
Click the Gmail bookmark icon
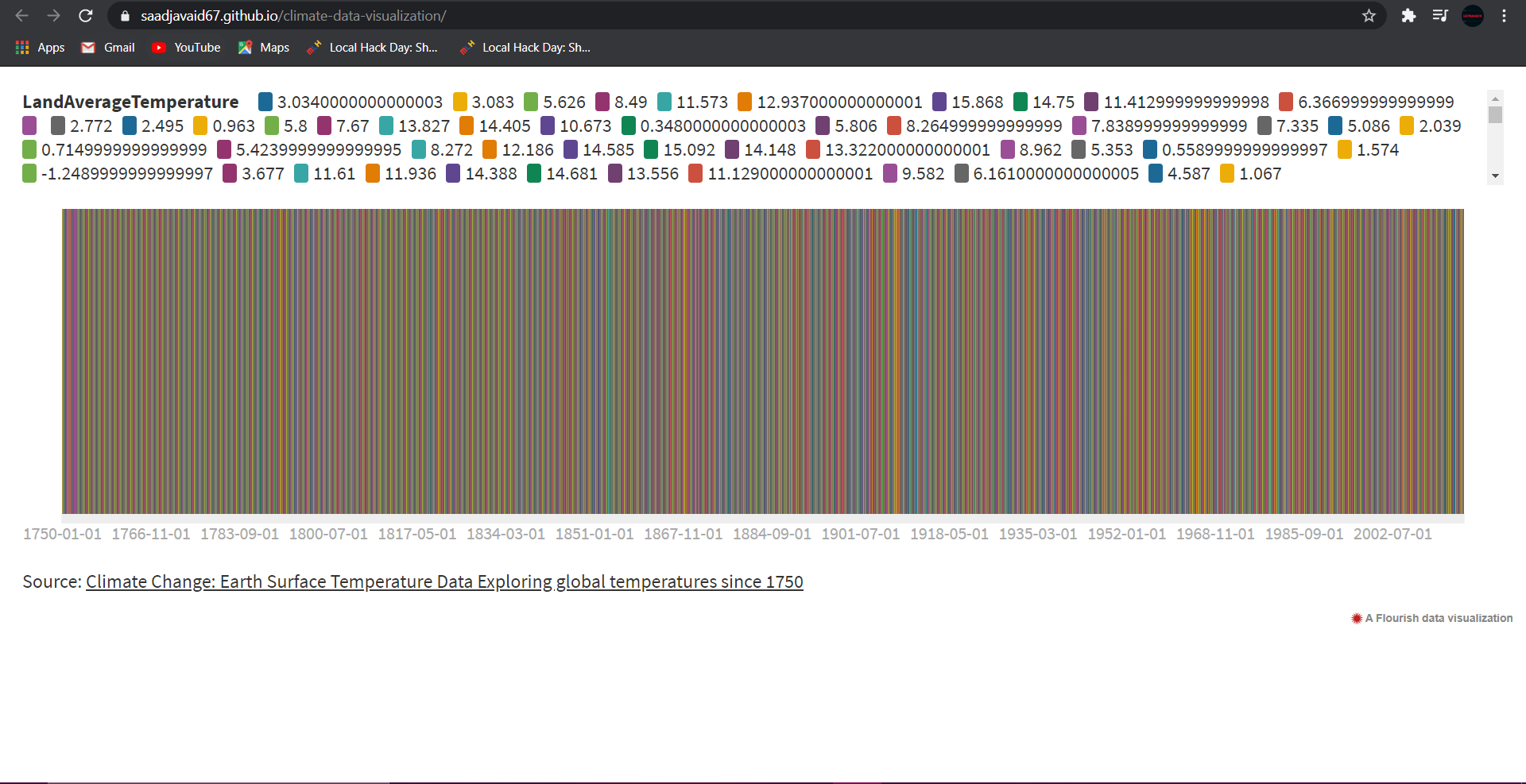click(87, 47)
